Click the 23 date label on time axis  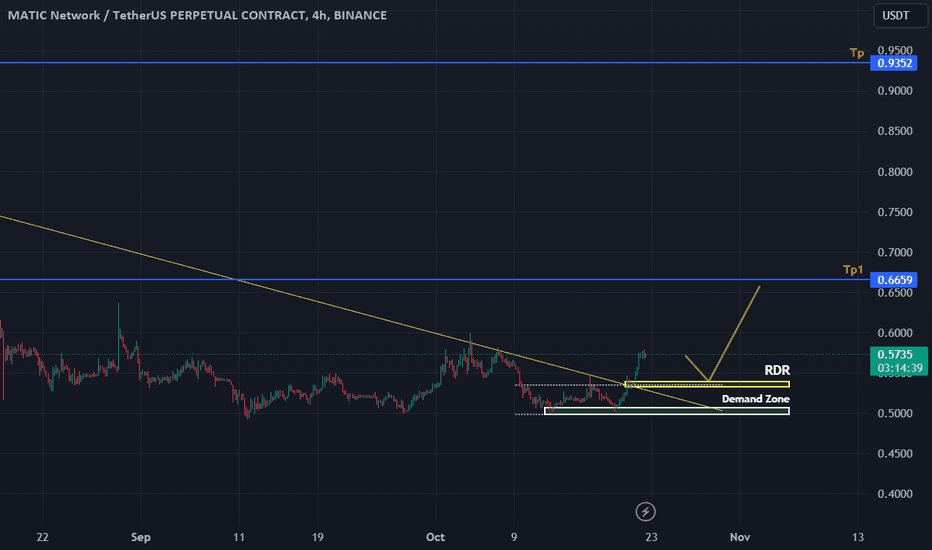pos(651,537)
